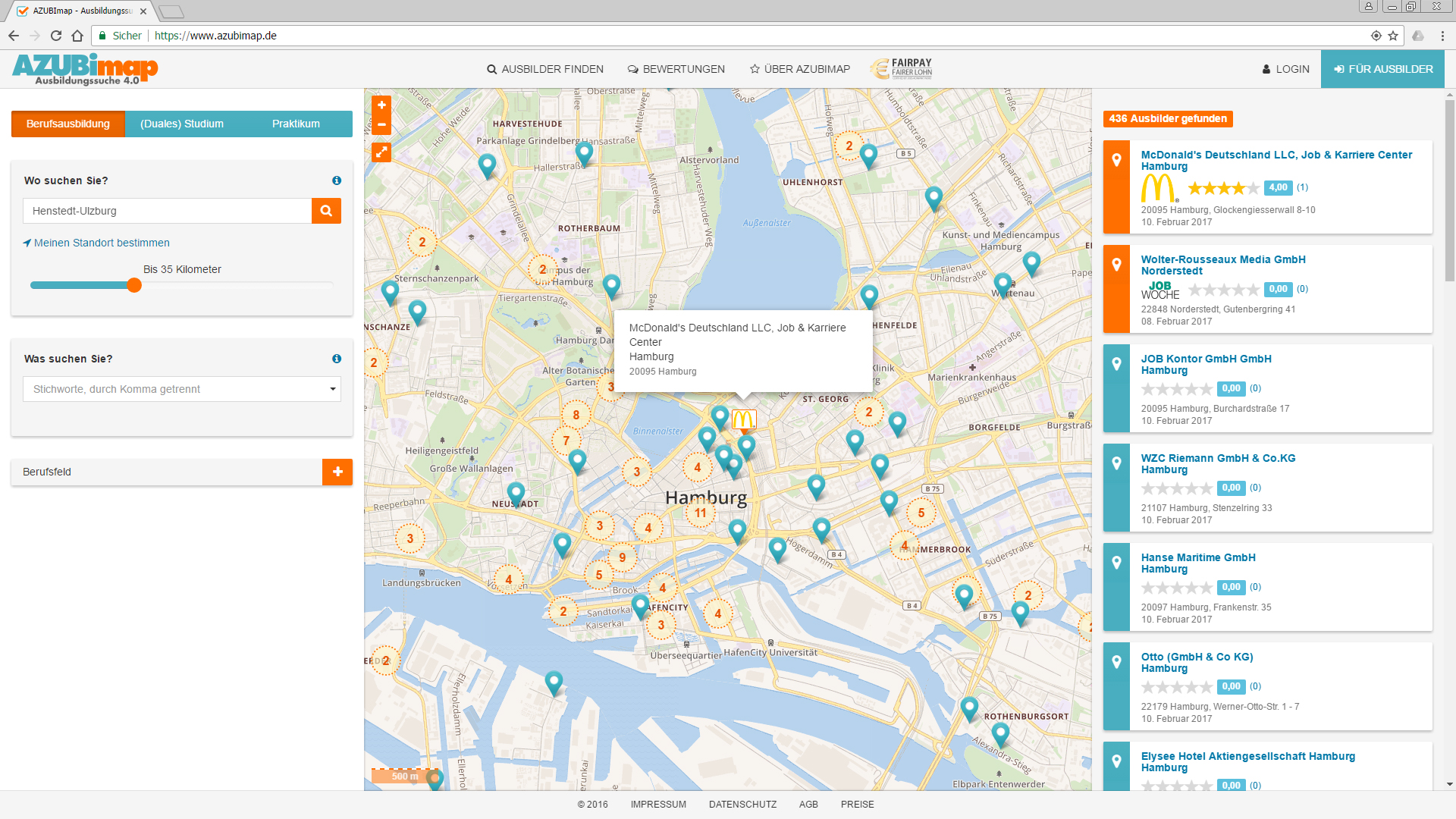Click info icon beside 'Wo suchen Sie?'

tap(337, 180)
